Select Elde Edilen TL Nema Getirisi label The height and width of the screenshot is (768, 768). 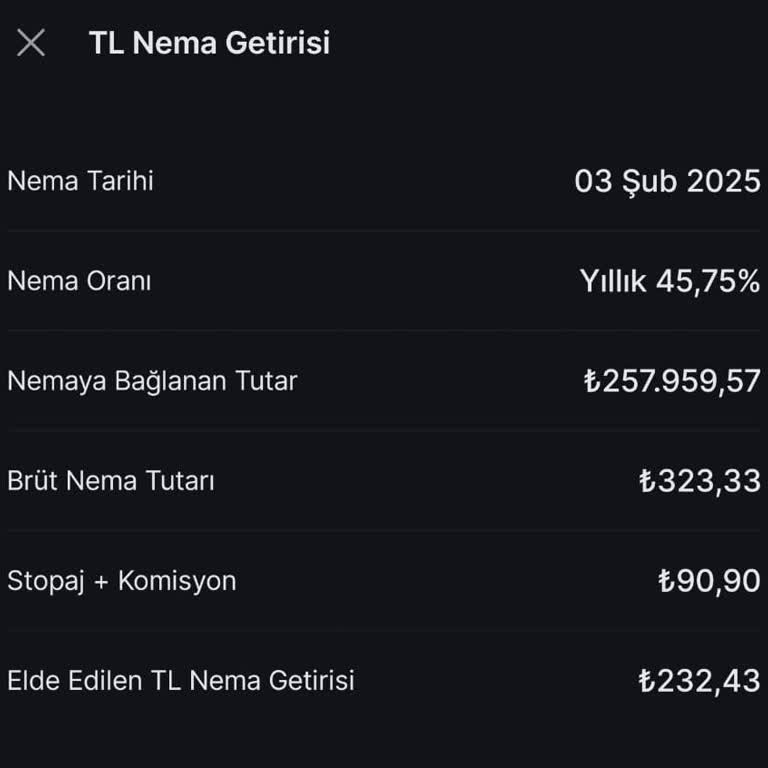(181, 681)
